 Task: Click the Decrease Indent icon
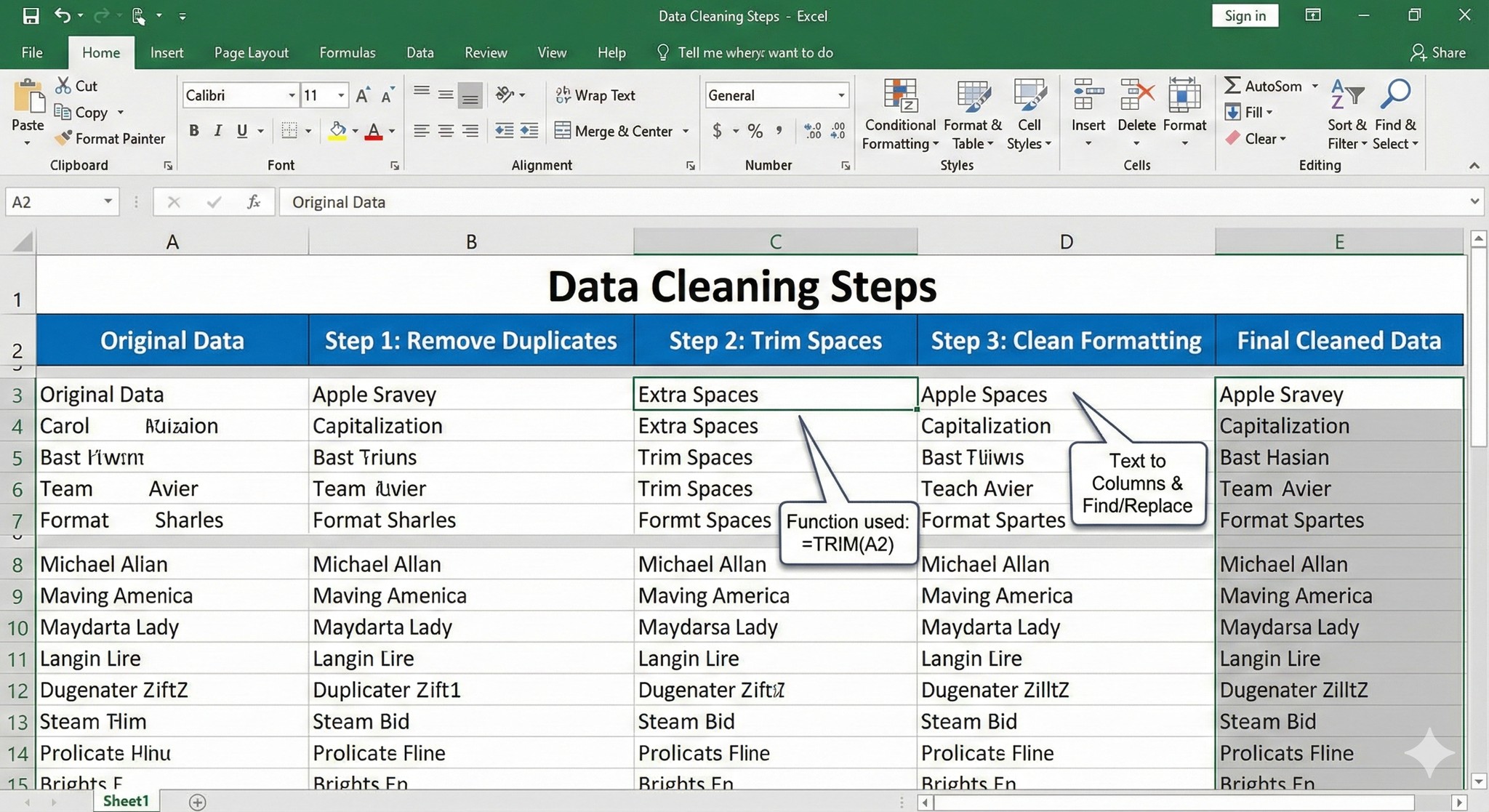click(504, 131)
